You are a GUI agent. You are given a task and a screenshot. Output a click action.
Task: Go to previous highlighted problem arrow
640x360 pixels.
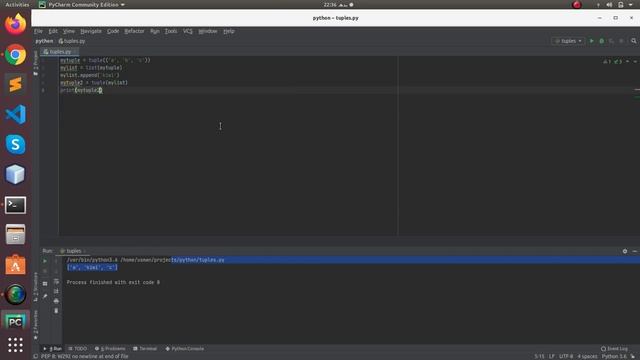click(628, 62)
